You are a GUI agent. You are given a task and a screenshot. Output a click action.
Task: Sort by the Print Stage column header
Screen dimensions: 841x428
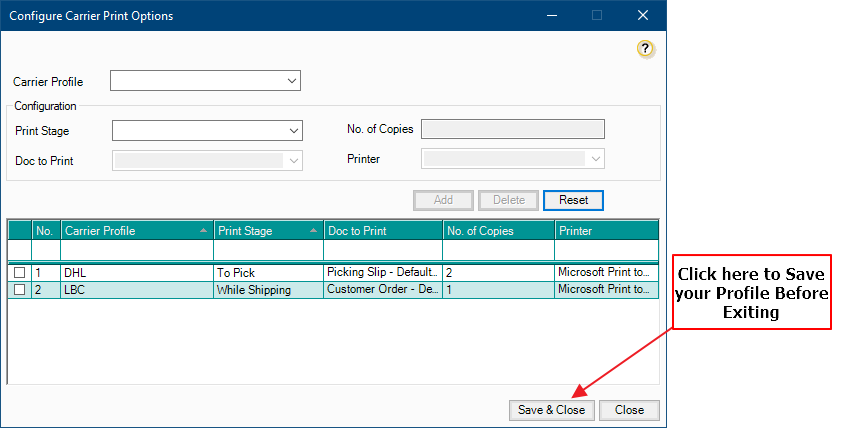pyautogui.click(x=268, y=231)
